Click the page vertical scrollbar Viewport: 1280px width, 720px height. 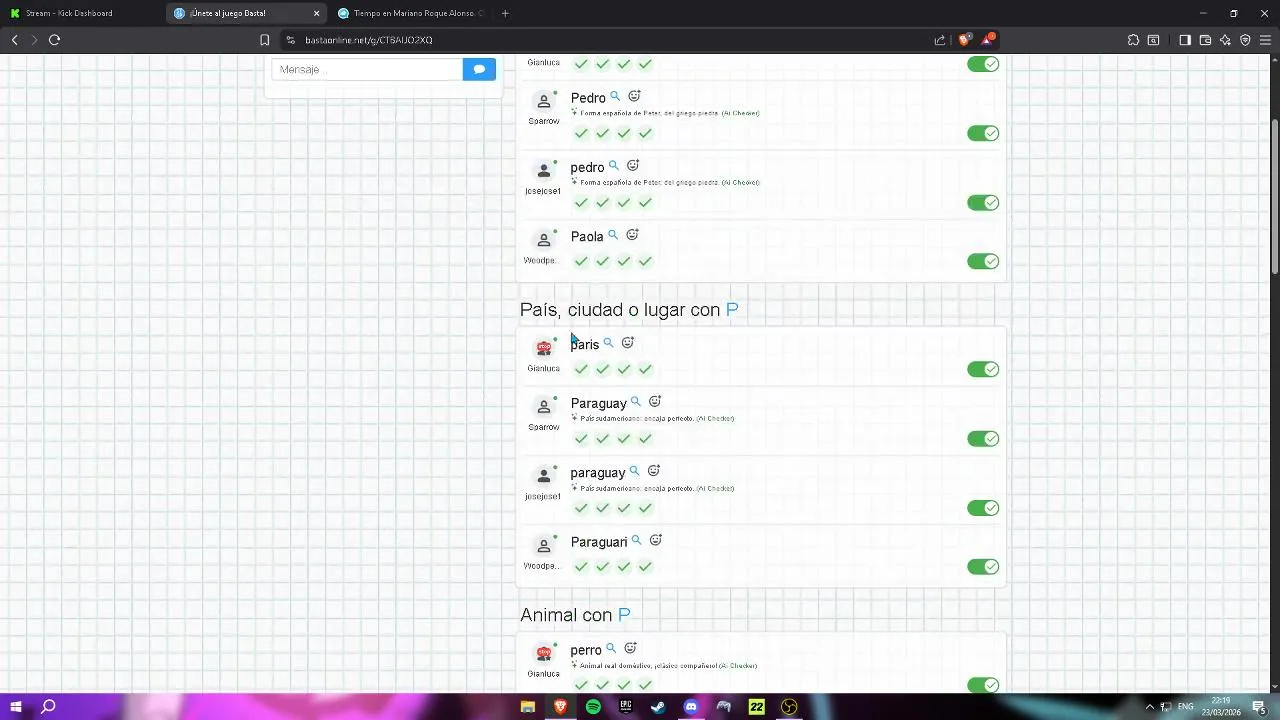[1274, 195]
